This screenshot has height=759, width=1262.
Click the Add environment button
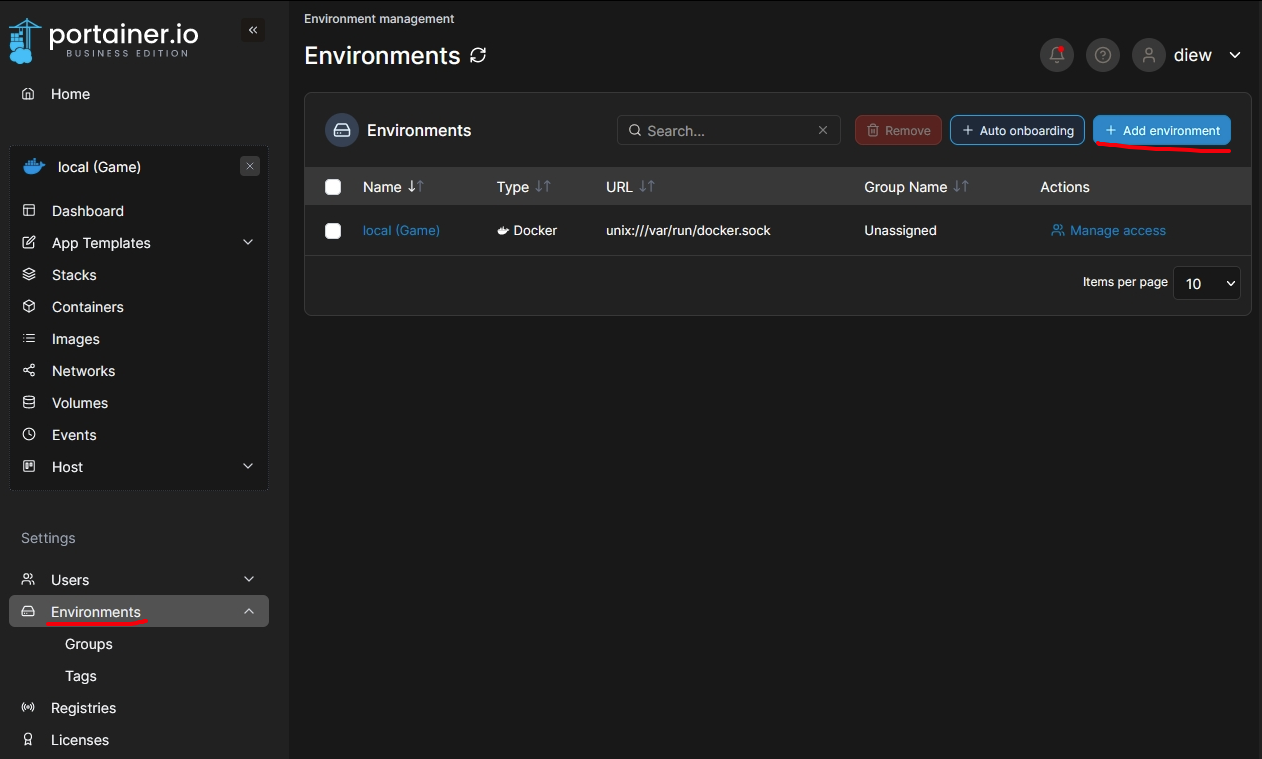[1161, 131]
